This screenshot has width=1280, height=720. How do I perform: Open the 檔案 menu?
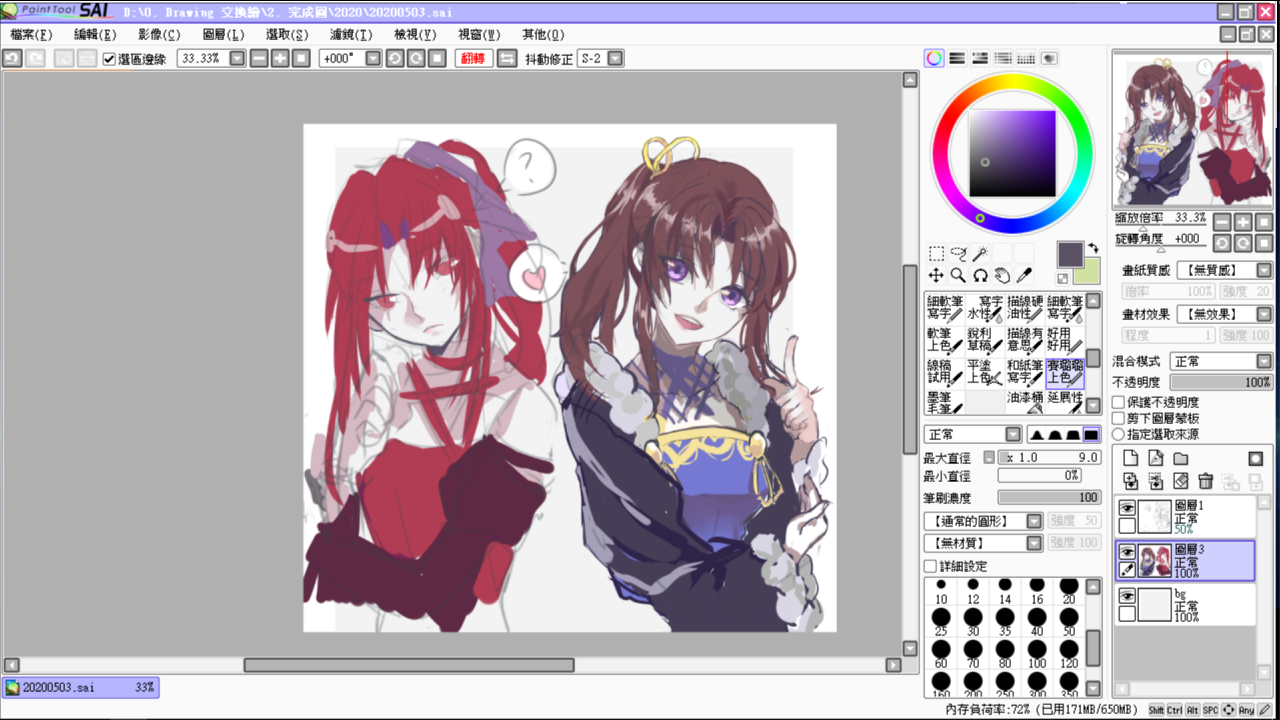[31, 34]
